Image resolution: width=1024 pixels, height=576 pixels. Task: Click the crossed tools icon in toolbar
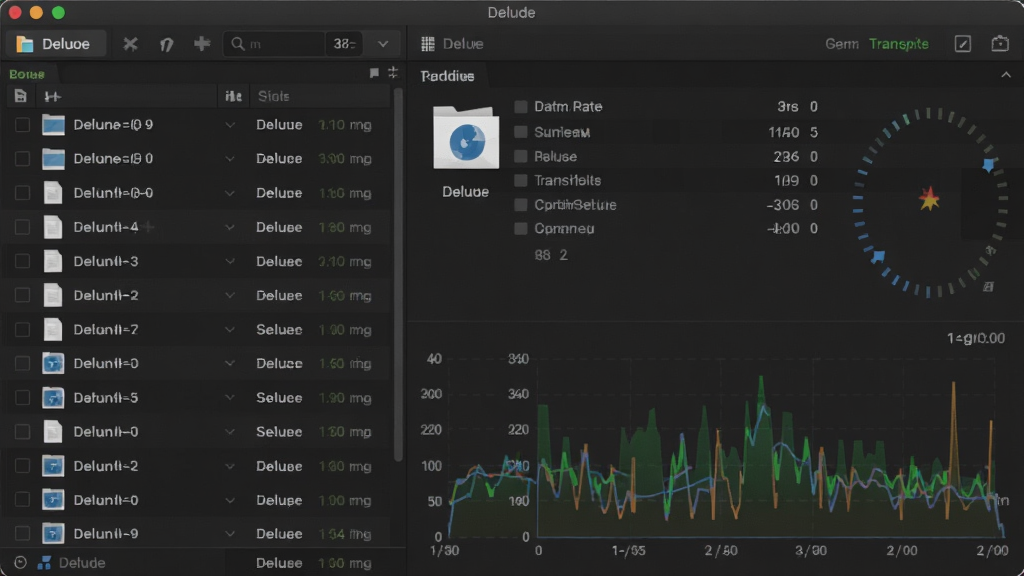click(x=131, y=44)
